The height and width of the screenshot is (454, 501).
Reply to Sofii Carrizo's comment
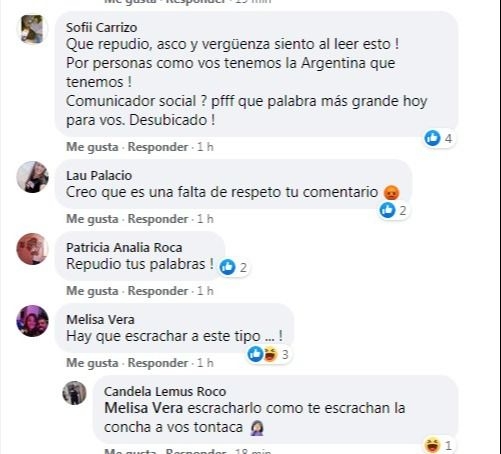158,147
